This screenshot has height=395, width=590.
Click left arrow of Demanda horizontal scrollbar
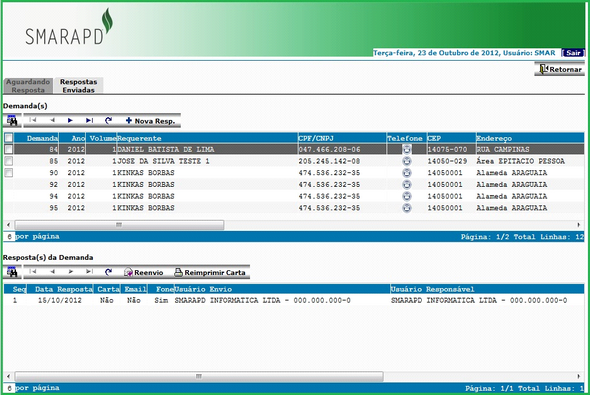tap(8, 225)
